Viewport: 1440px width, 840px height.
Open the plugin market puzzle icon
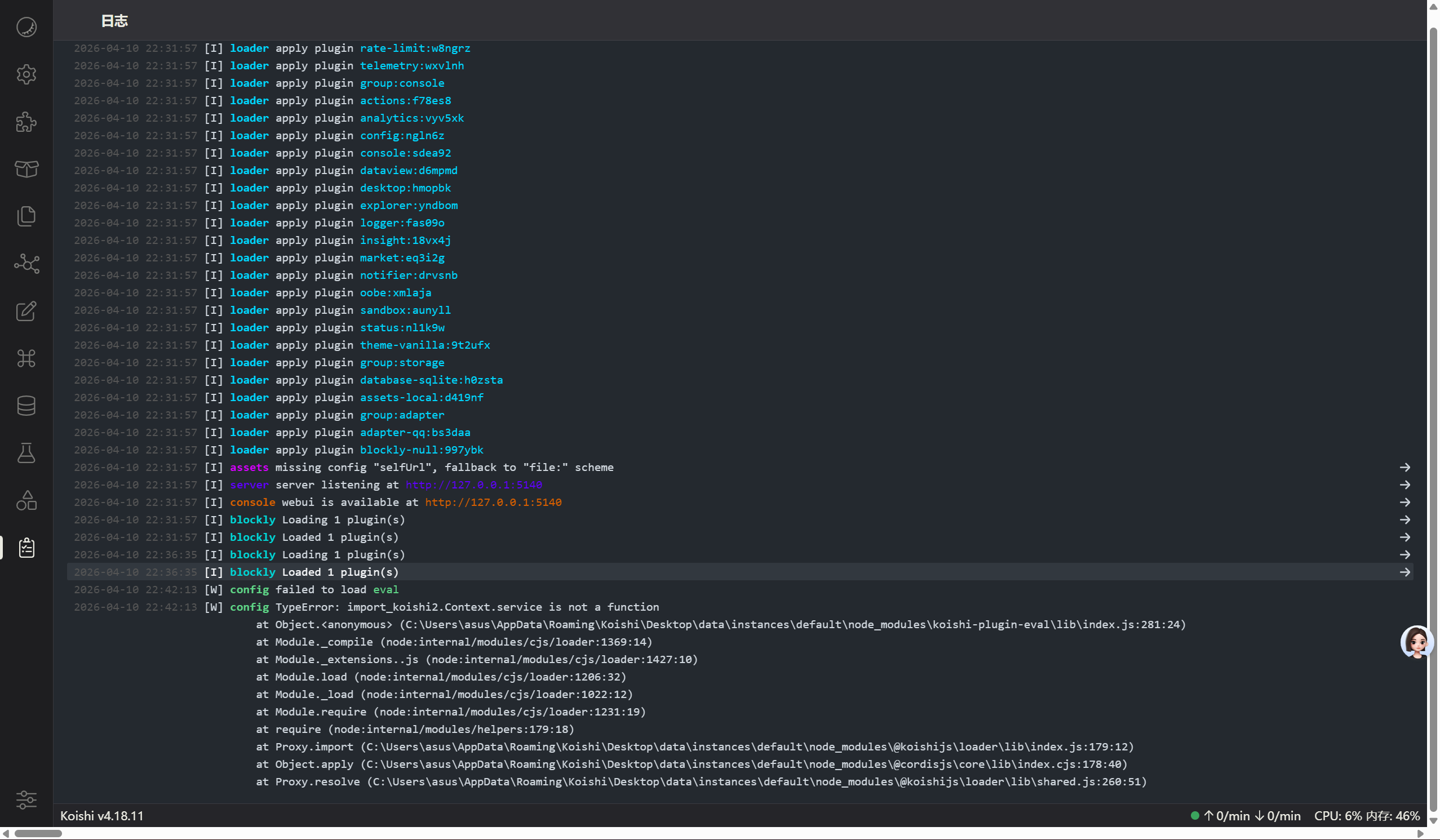coord(26,122)
